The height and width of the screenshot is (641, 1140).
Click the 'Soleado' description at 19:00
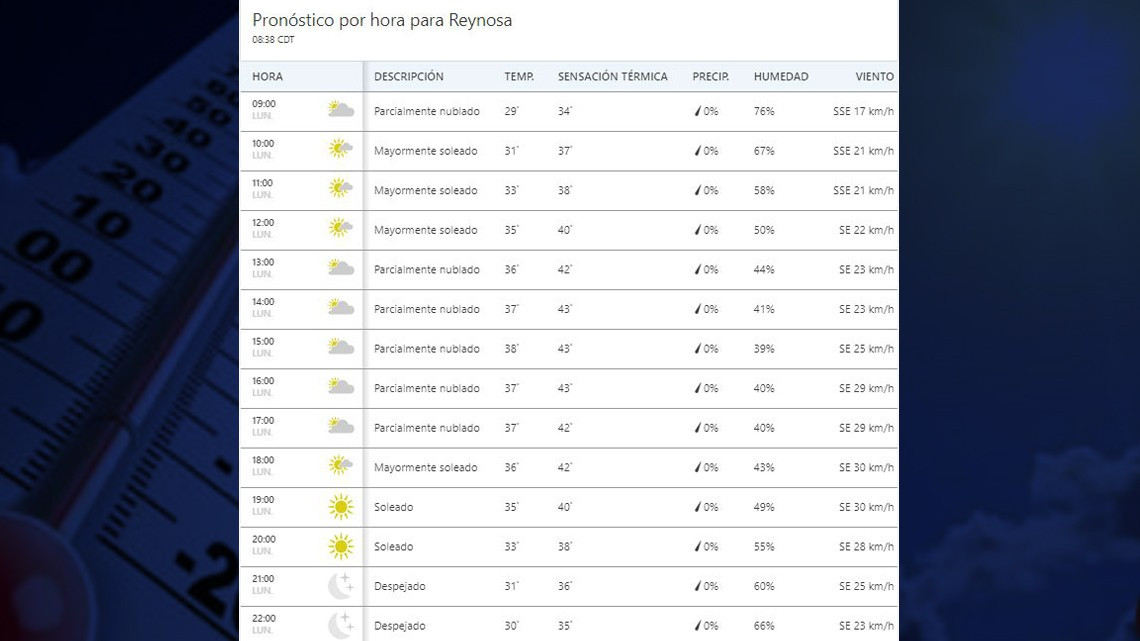[x=393, y=507]
